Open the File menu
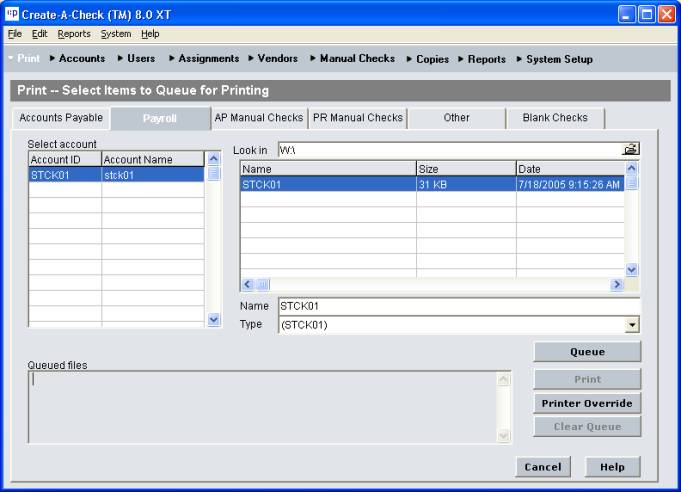 pos(15,34)
